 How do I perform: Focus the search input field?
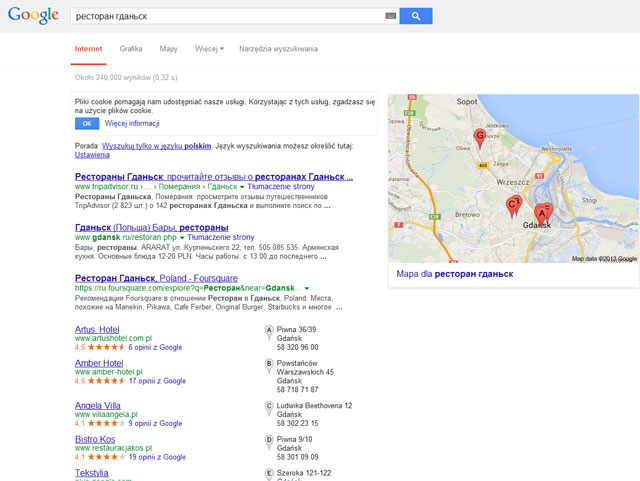(x=229, y=16)
